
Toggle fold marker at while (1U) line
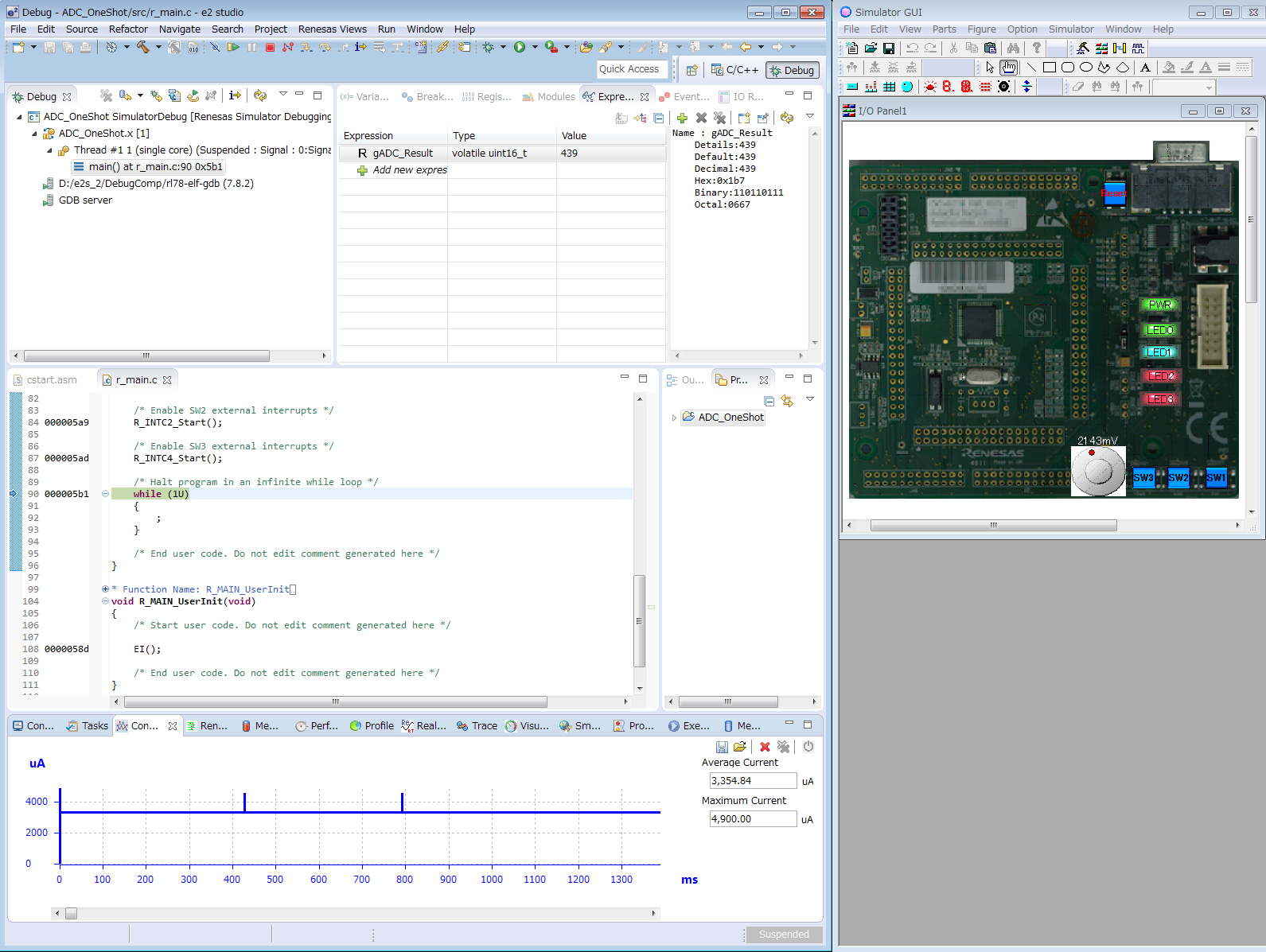105,494
